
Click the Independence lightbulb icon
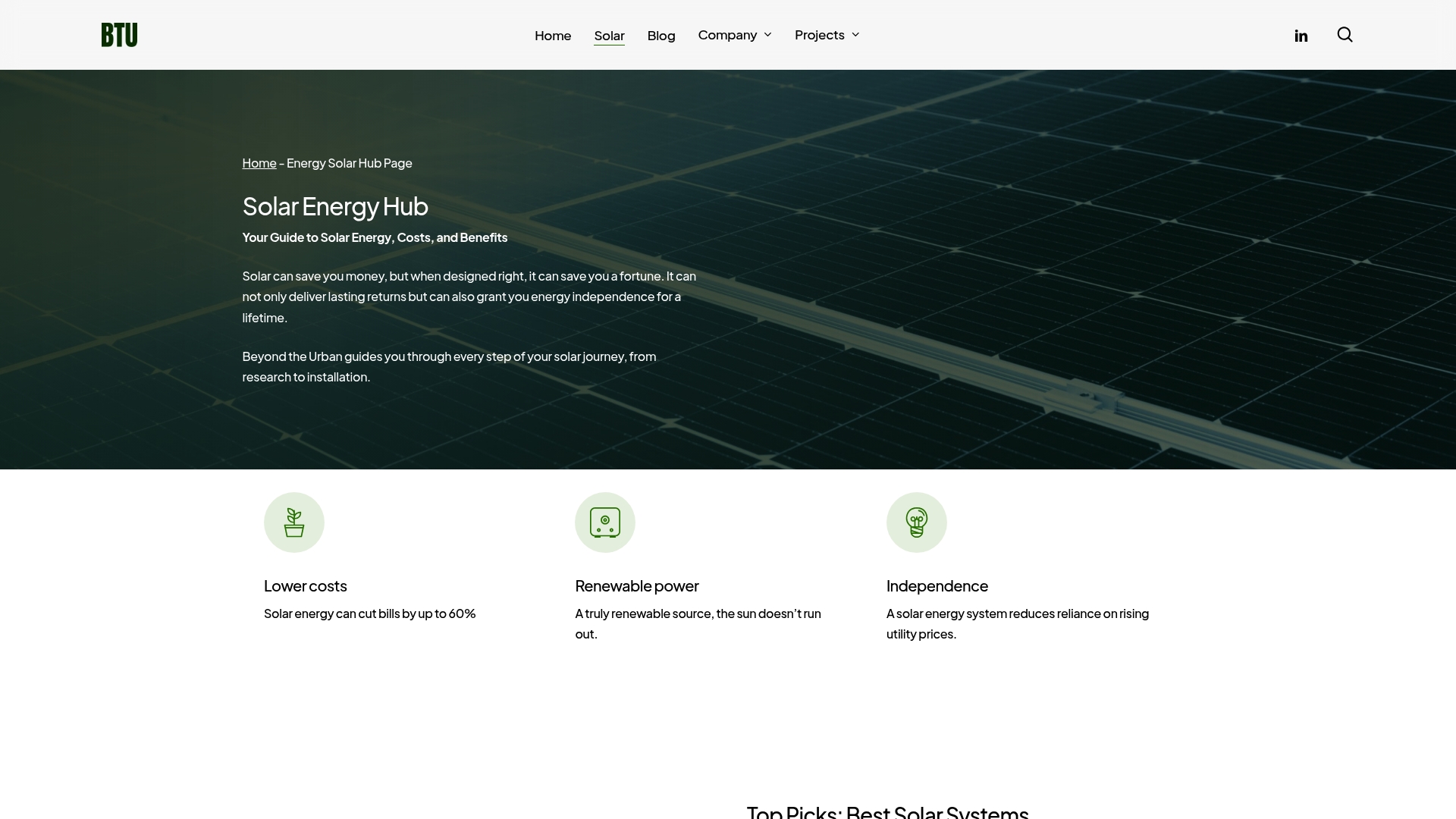[x=916, y=522]
